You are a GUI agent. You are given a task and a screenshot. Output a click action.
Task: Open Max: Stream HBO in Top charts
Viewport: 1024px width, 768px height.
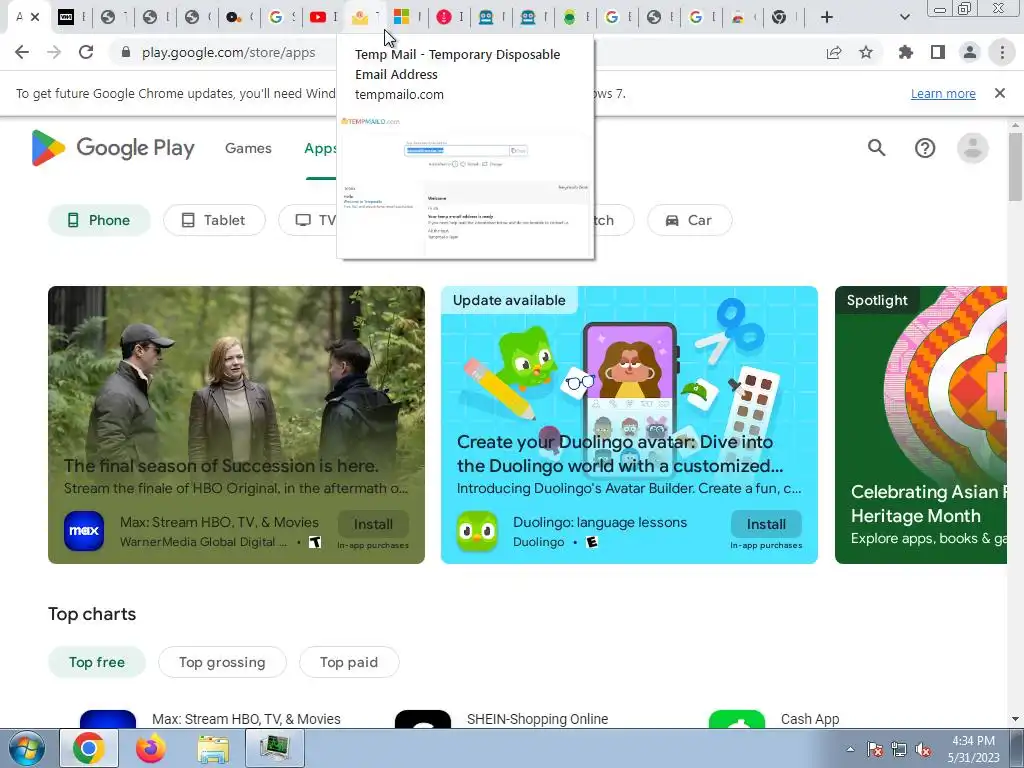246,719
